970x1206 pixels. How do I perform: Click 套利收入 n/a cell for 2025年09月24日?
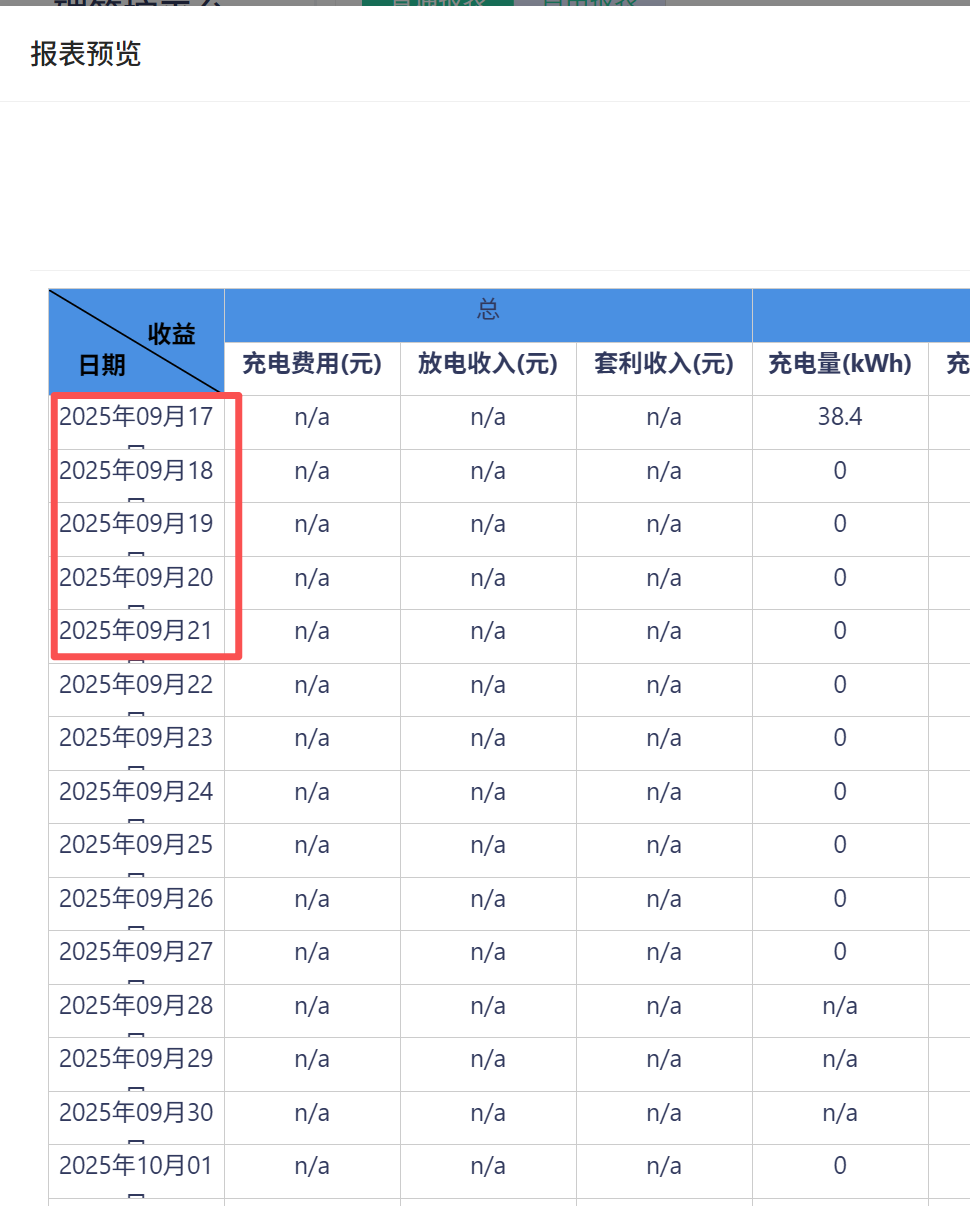click(x=664, y=792)
